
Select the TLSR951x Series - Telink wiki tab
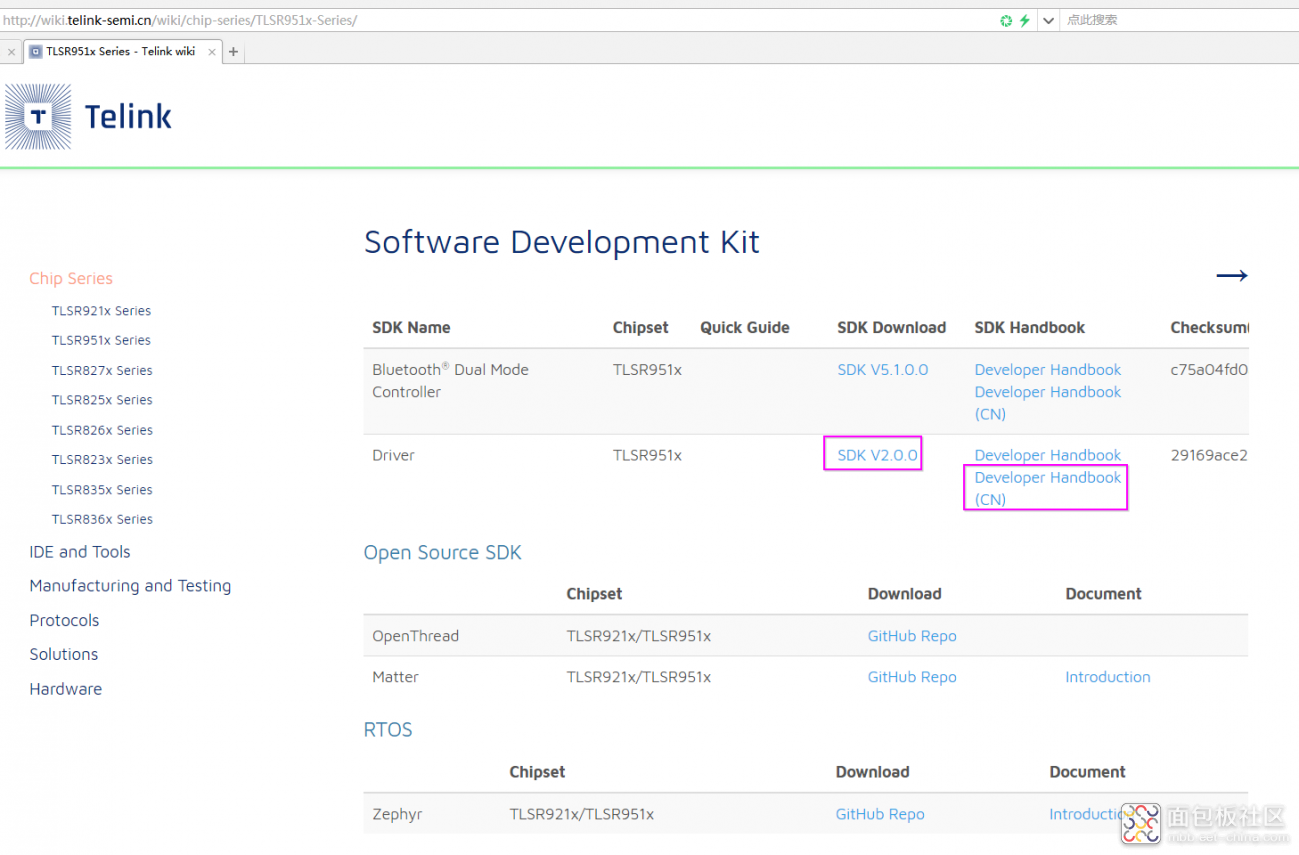122,51
